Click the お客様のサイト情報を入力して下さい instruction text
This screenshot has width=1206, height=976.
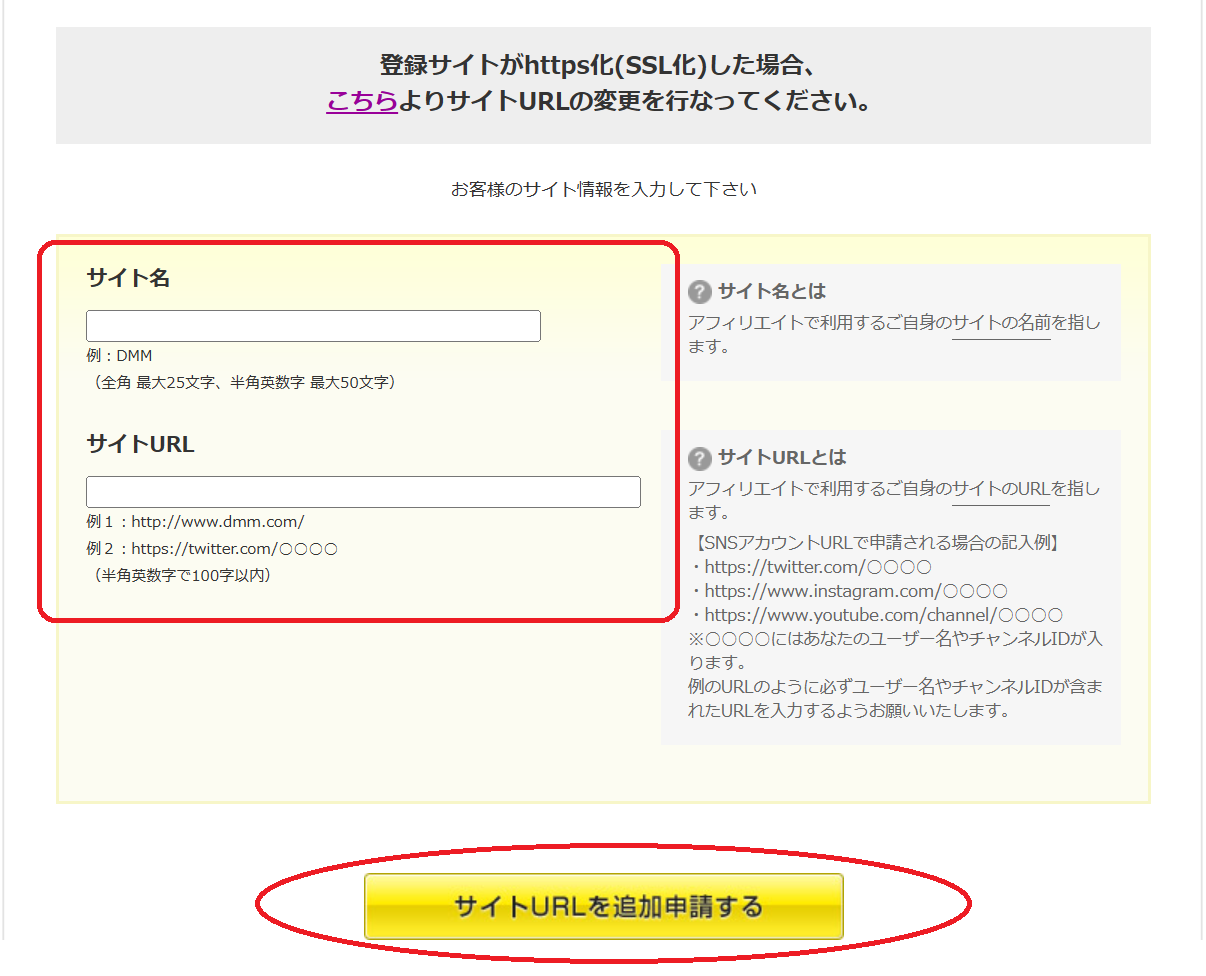point(603,189)
